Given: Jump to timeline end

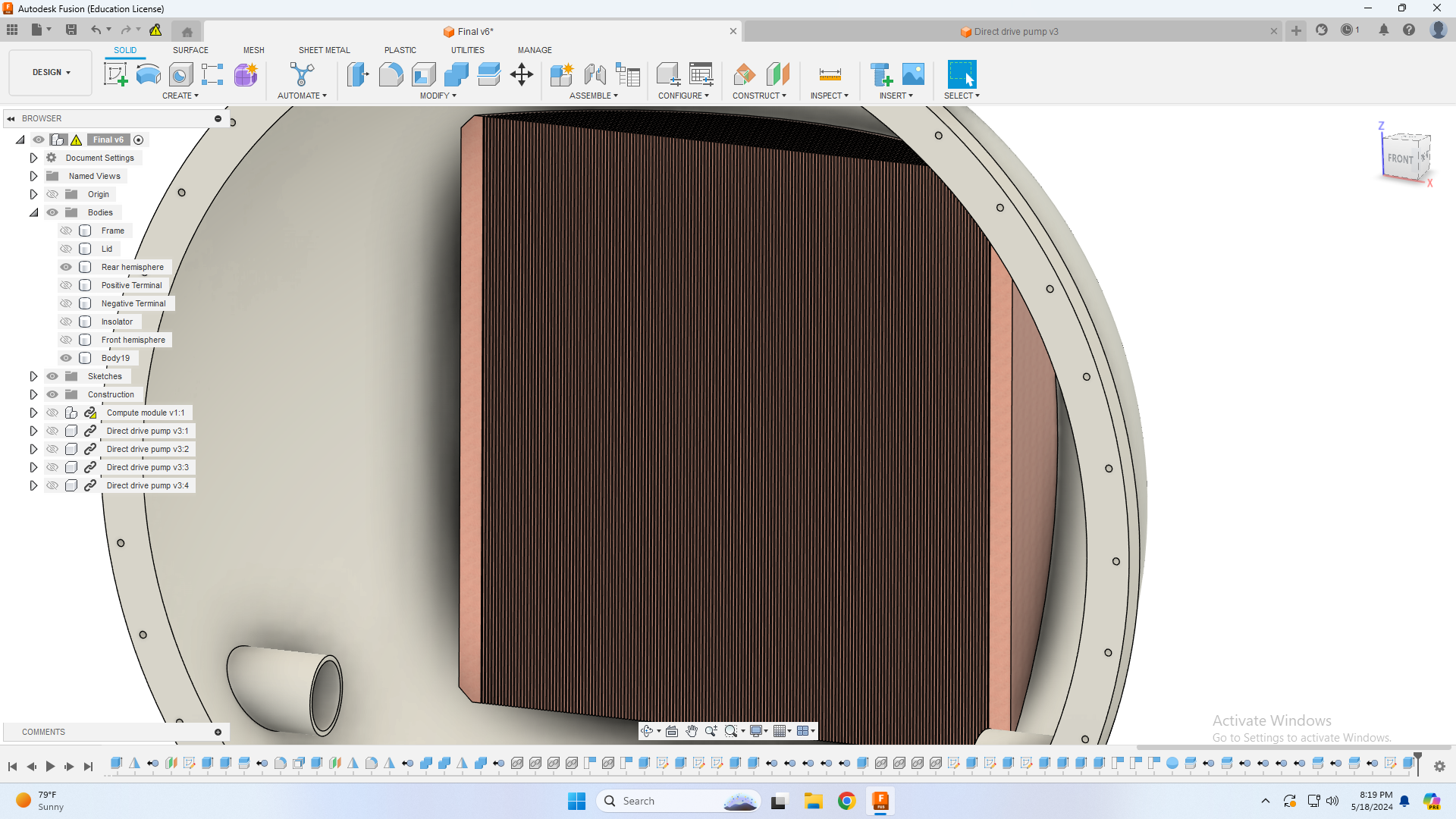Looking at the screenshot, I should [x=88, y=767].
